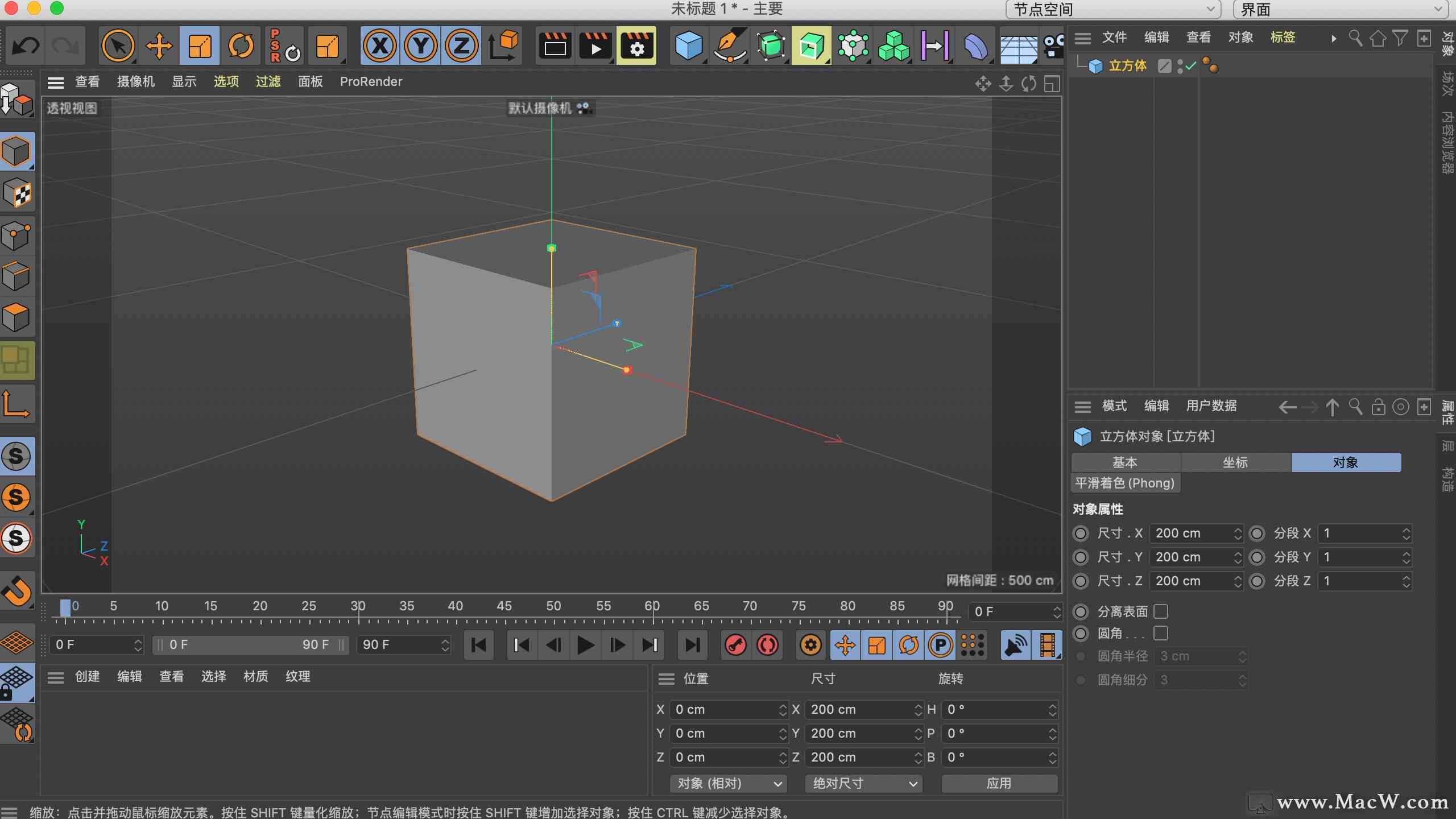Click position X stepper arrows
This screenshot has width=1456, height=819.
783,710
